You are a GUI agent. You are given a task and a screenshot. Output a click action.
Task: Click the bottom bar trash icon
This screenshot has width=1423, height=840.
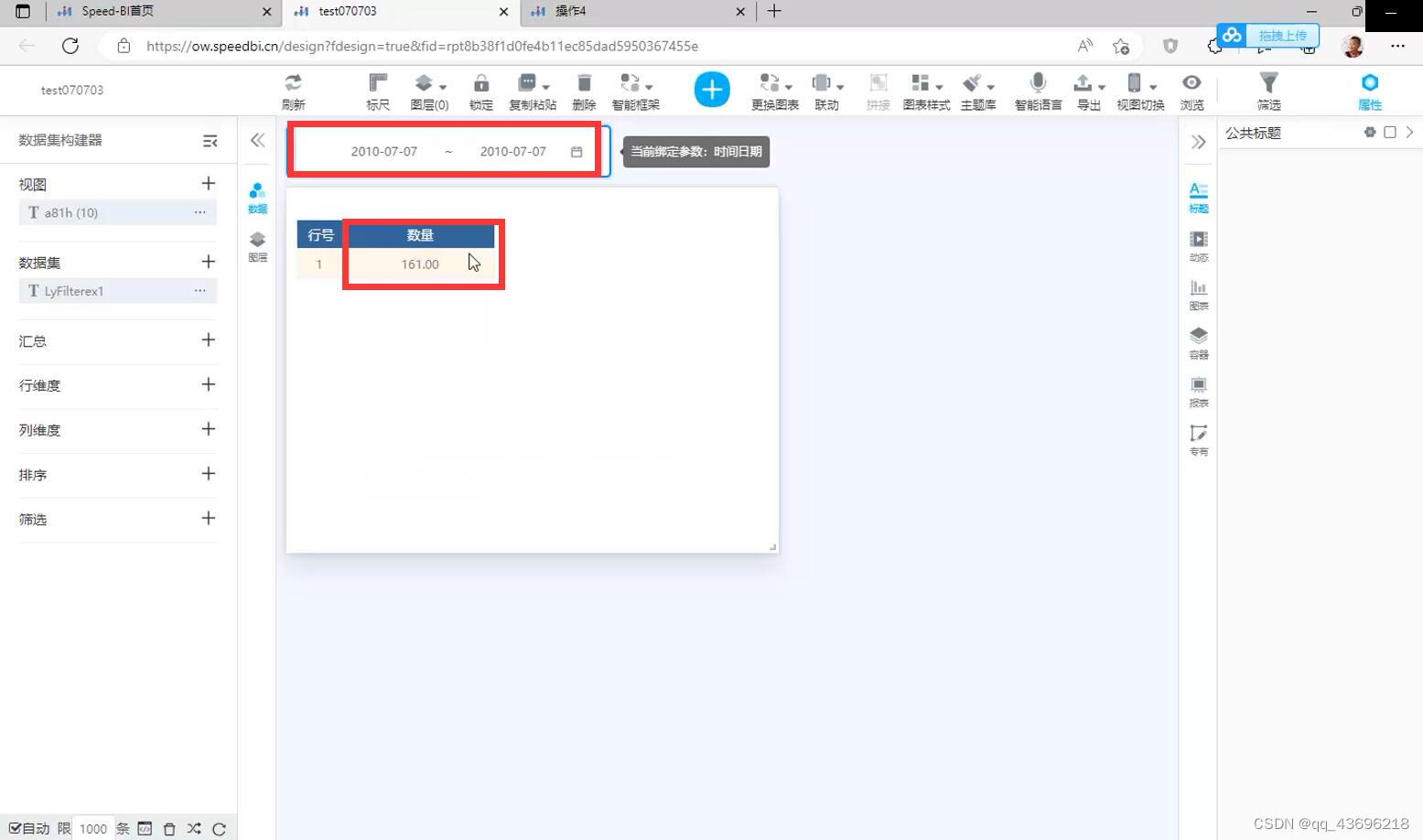169,828
